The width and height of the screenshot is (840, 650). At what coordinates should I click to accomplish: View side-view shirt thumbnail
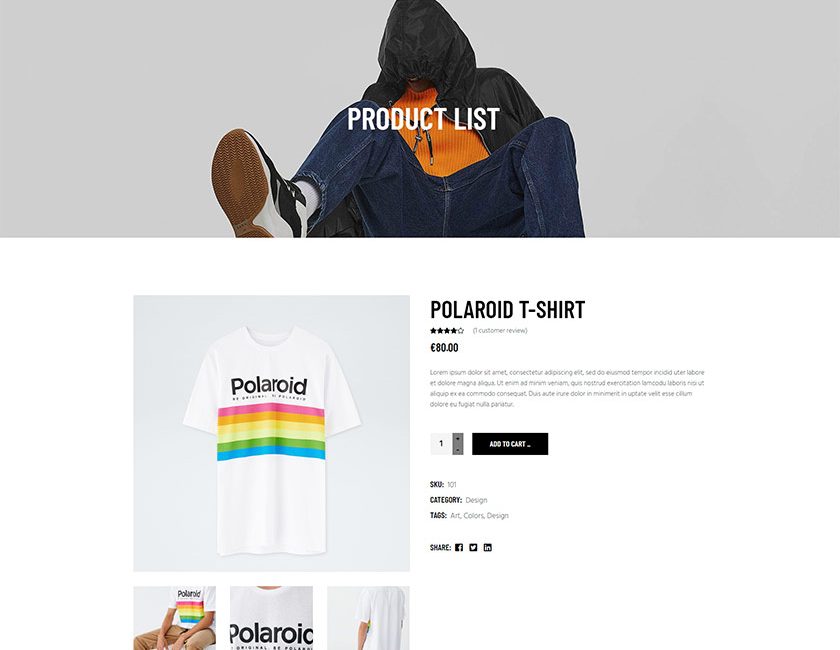[x=369, y=618]
